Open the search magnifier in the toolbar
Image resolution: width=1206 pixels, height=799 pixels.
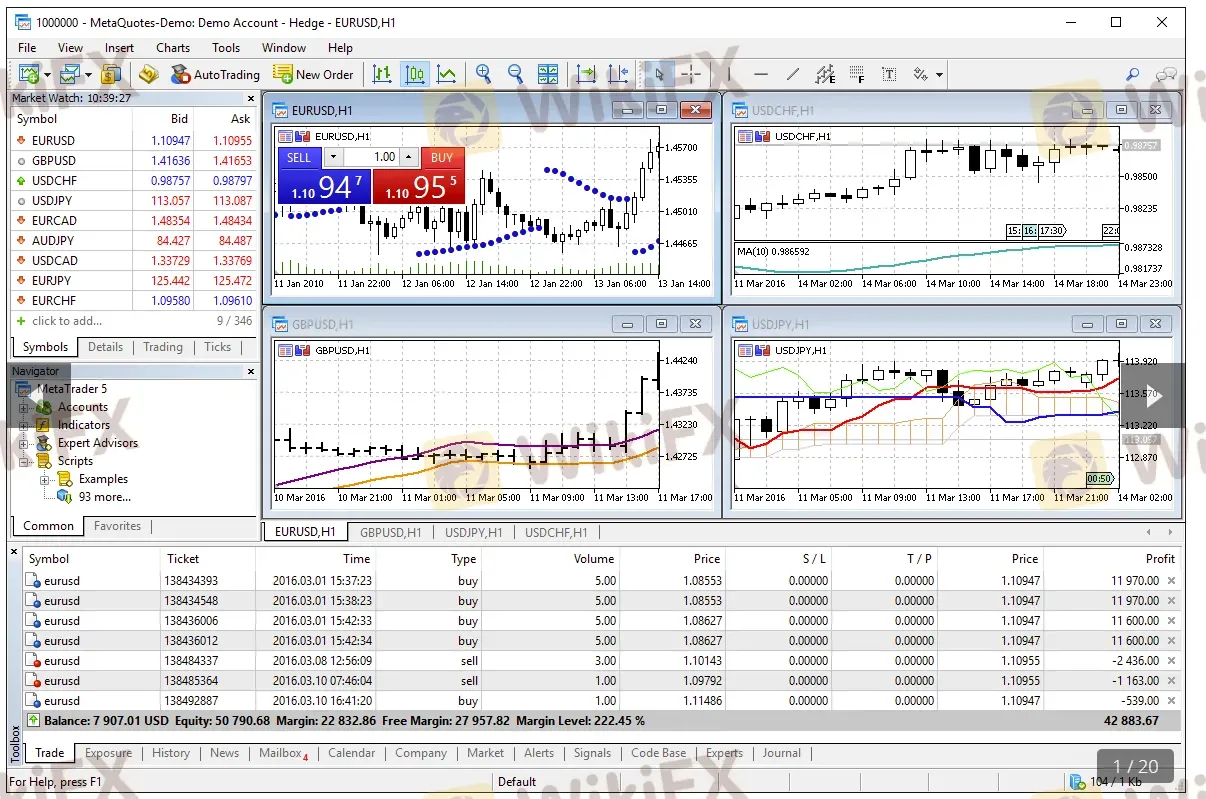pyautogui.click(x=1133, y=74)
